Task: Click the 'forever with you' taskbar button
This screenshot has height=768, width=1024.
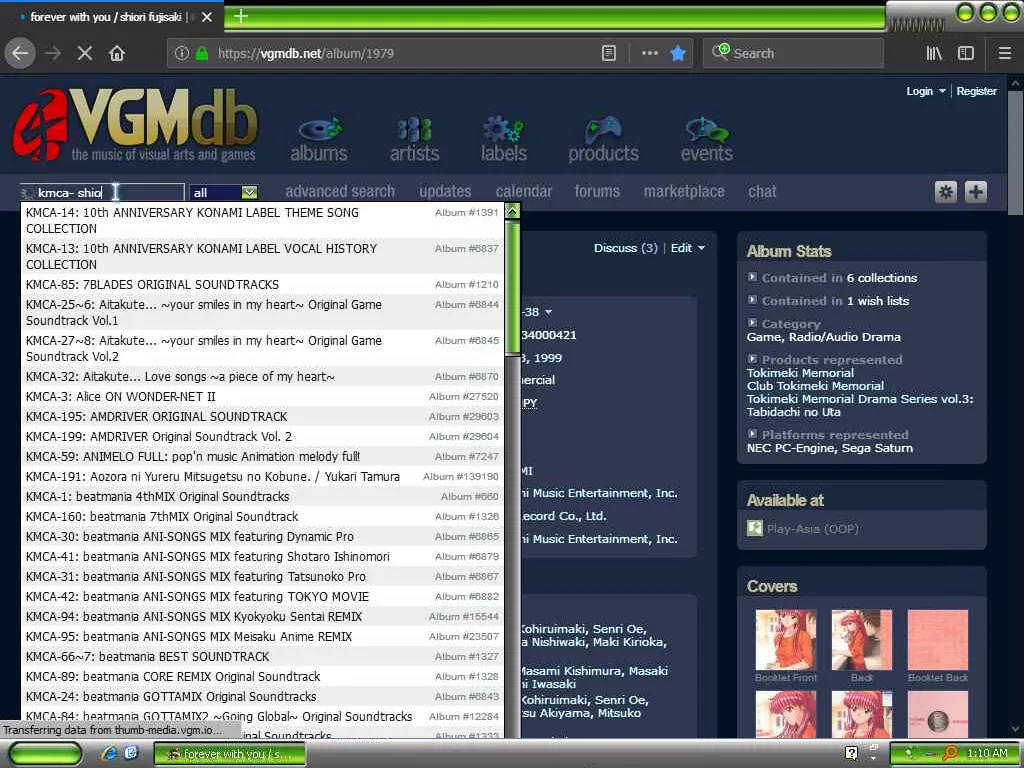Action: click(230, 754)
